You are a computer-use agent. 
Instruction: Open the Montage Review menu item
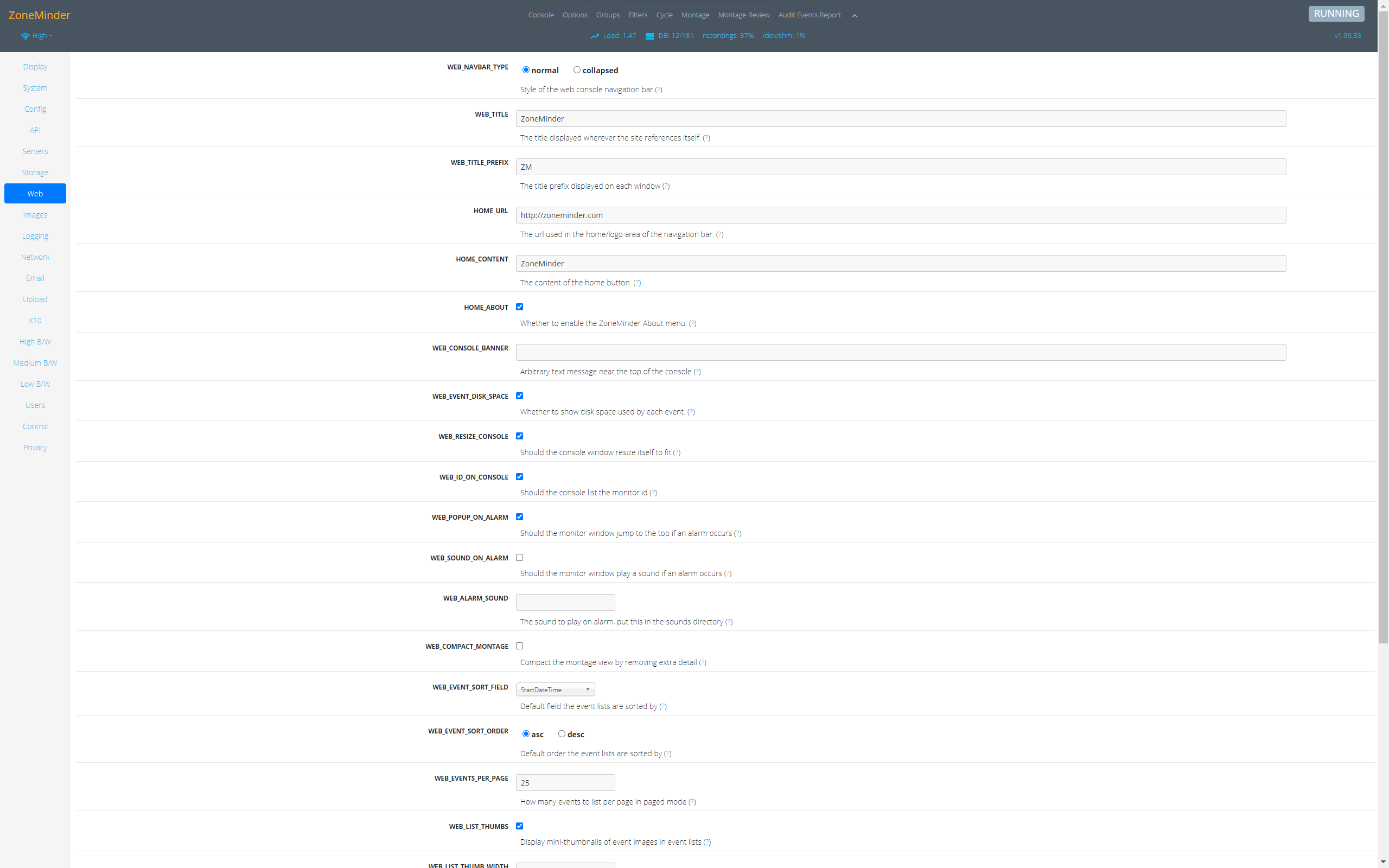tap(743, 15)
